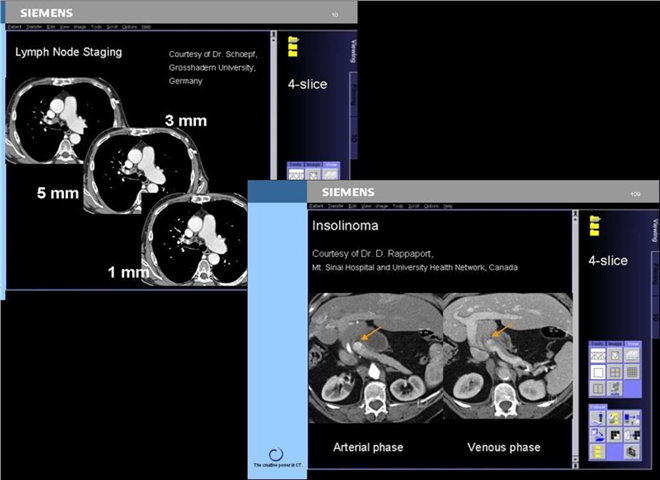
Task: Select yellow stack icon at bottom of lower palette
Action: point(596,451)
